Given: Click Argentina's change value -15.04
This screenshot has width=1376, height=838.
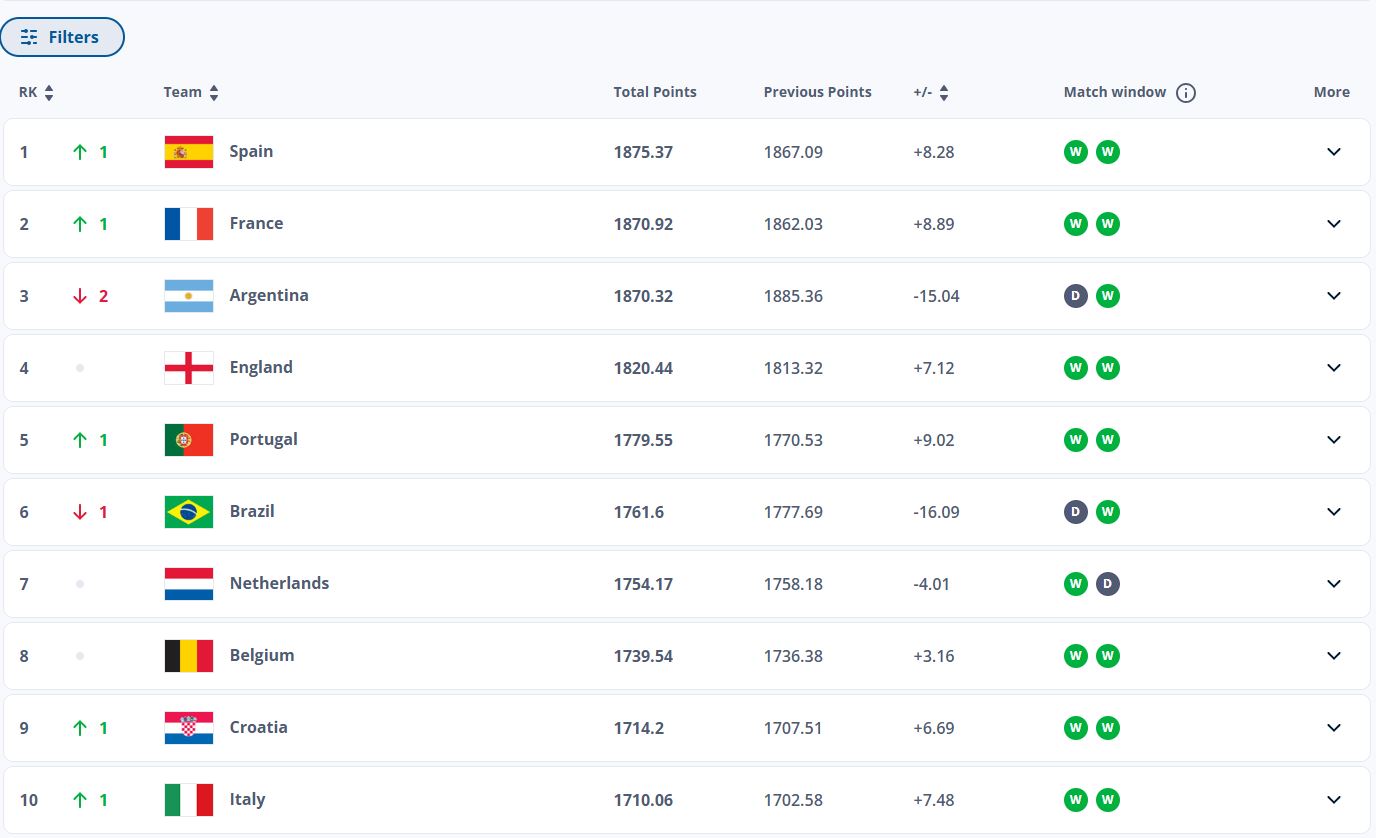Looking at the screenshot, I should 937,296.
